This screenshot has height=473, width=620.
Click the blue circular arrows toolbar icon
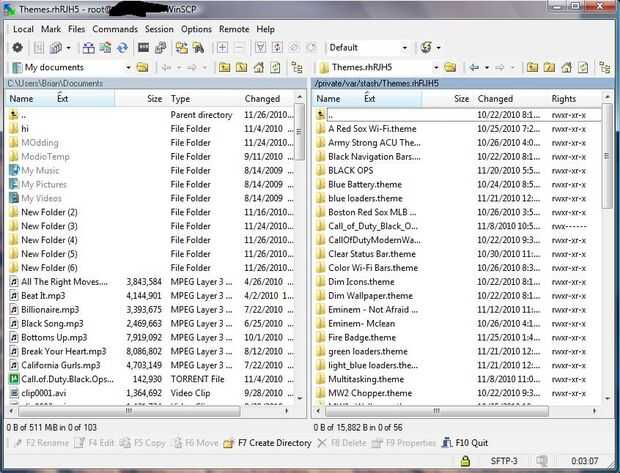click(122, 48)
